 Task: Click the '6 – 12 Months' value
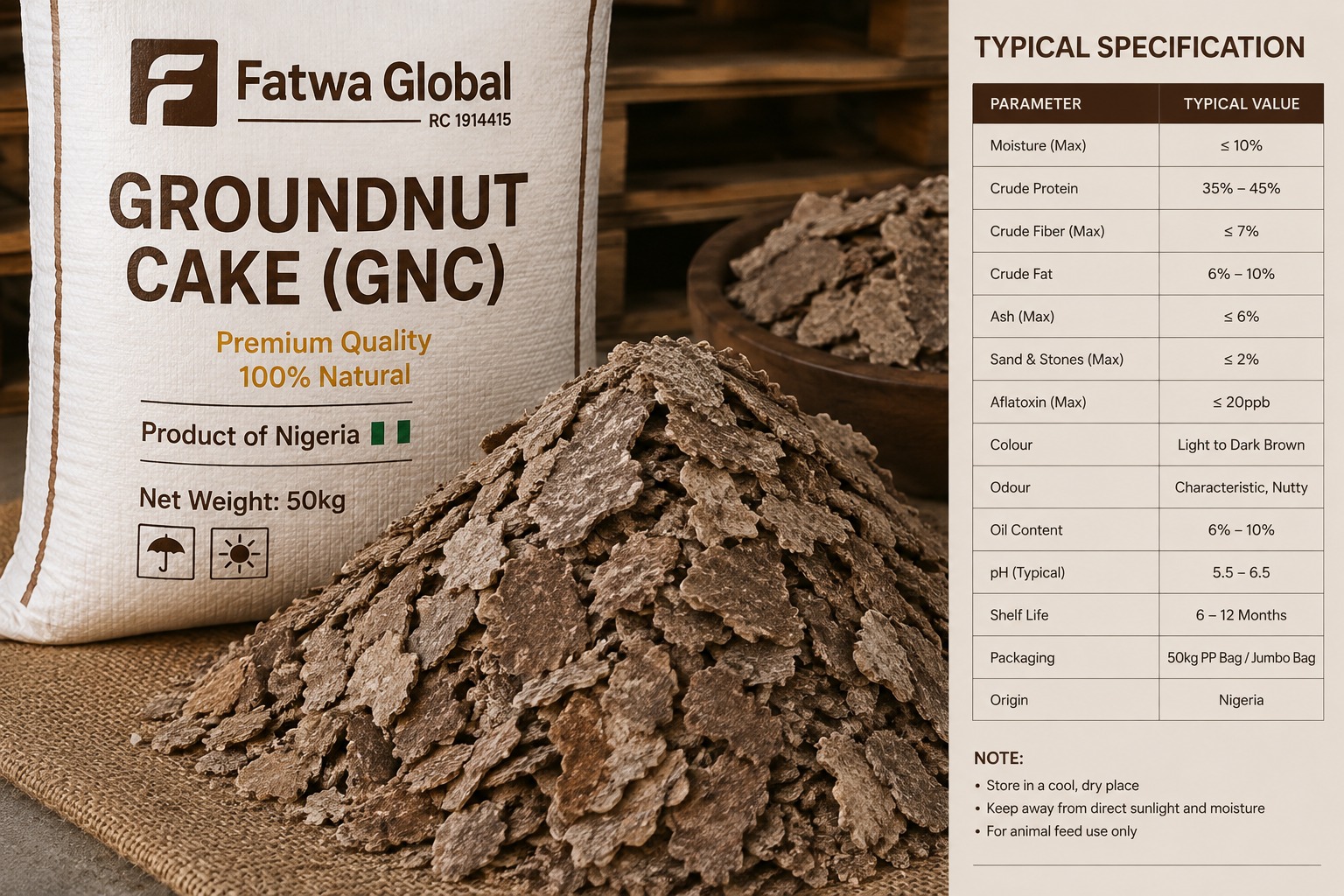(x=1241, y=615)
